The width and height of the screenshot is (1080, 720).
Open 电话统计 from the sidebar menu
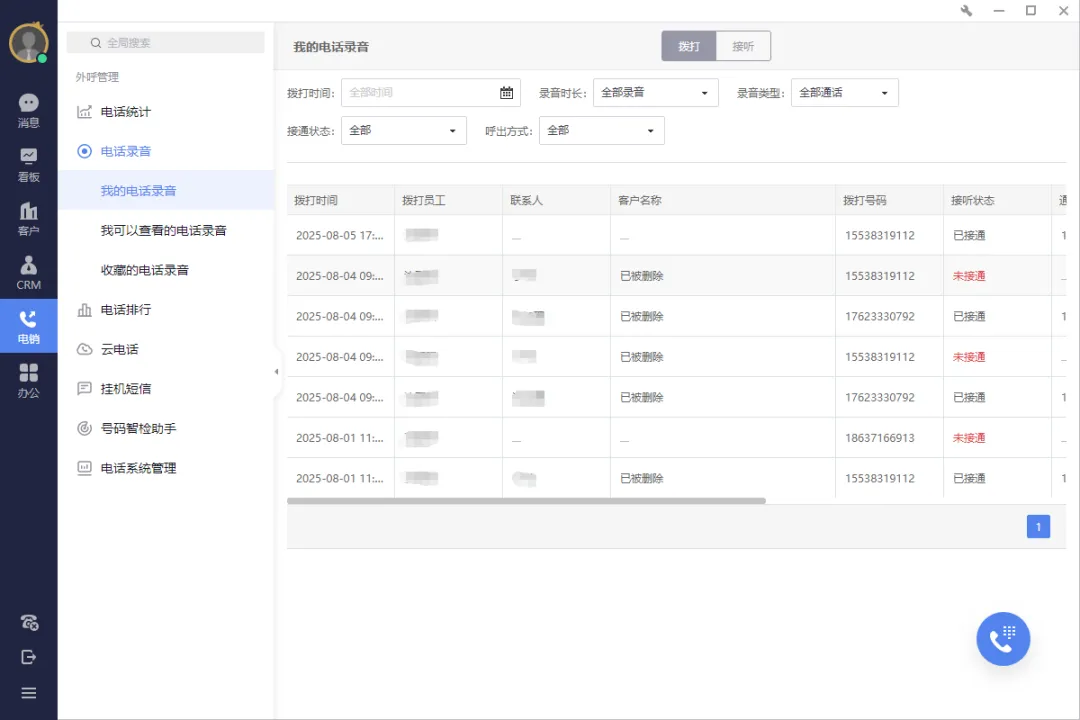point(124,112)
